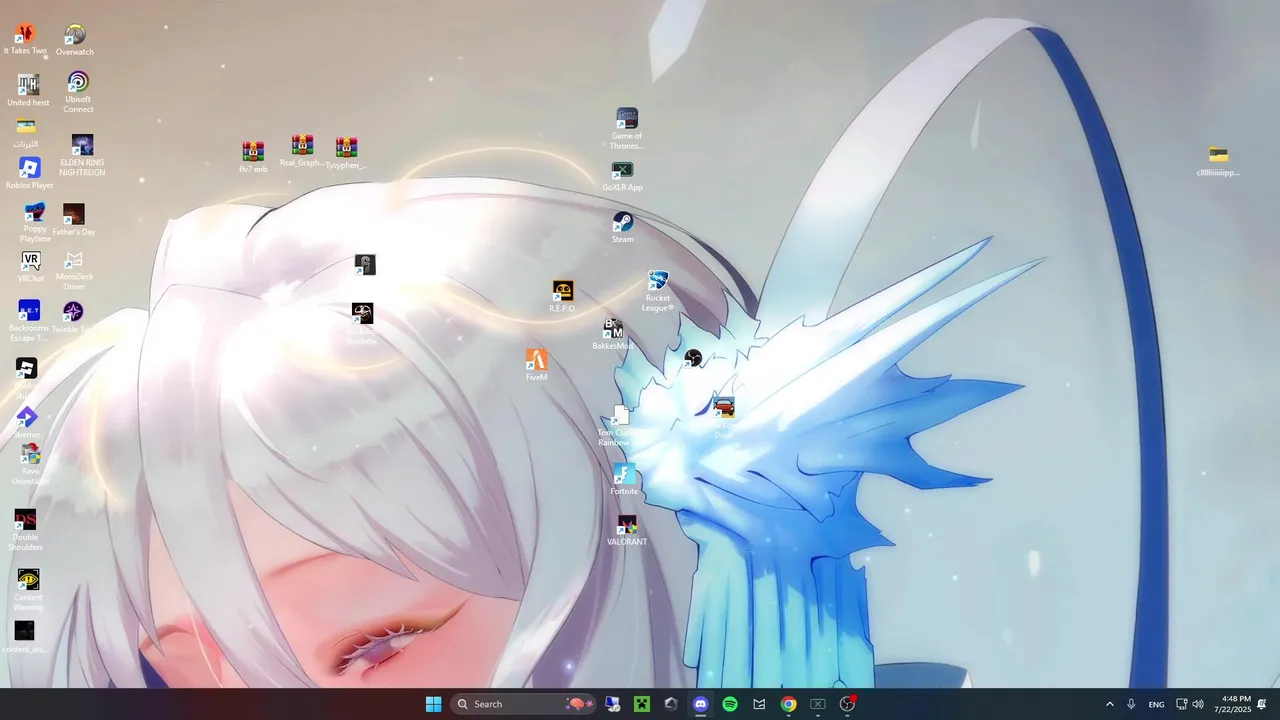
Task: Open the Ubisoft Connect shortcut
Action: 78,92
